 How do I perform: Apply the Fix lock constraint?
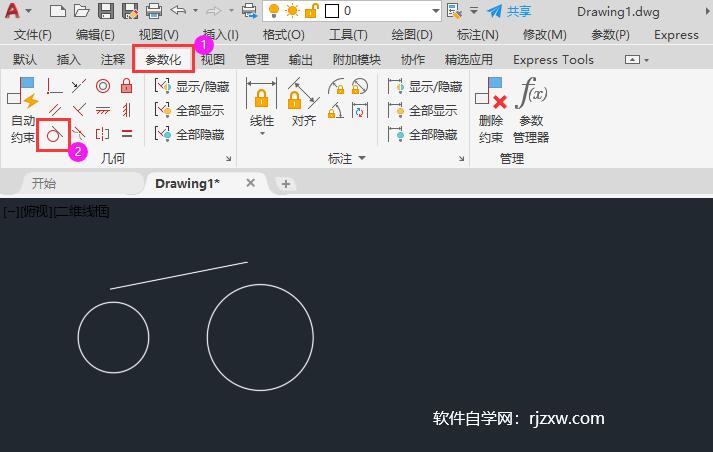pyautogui.click(x=126, y=86)
